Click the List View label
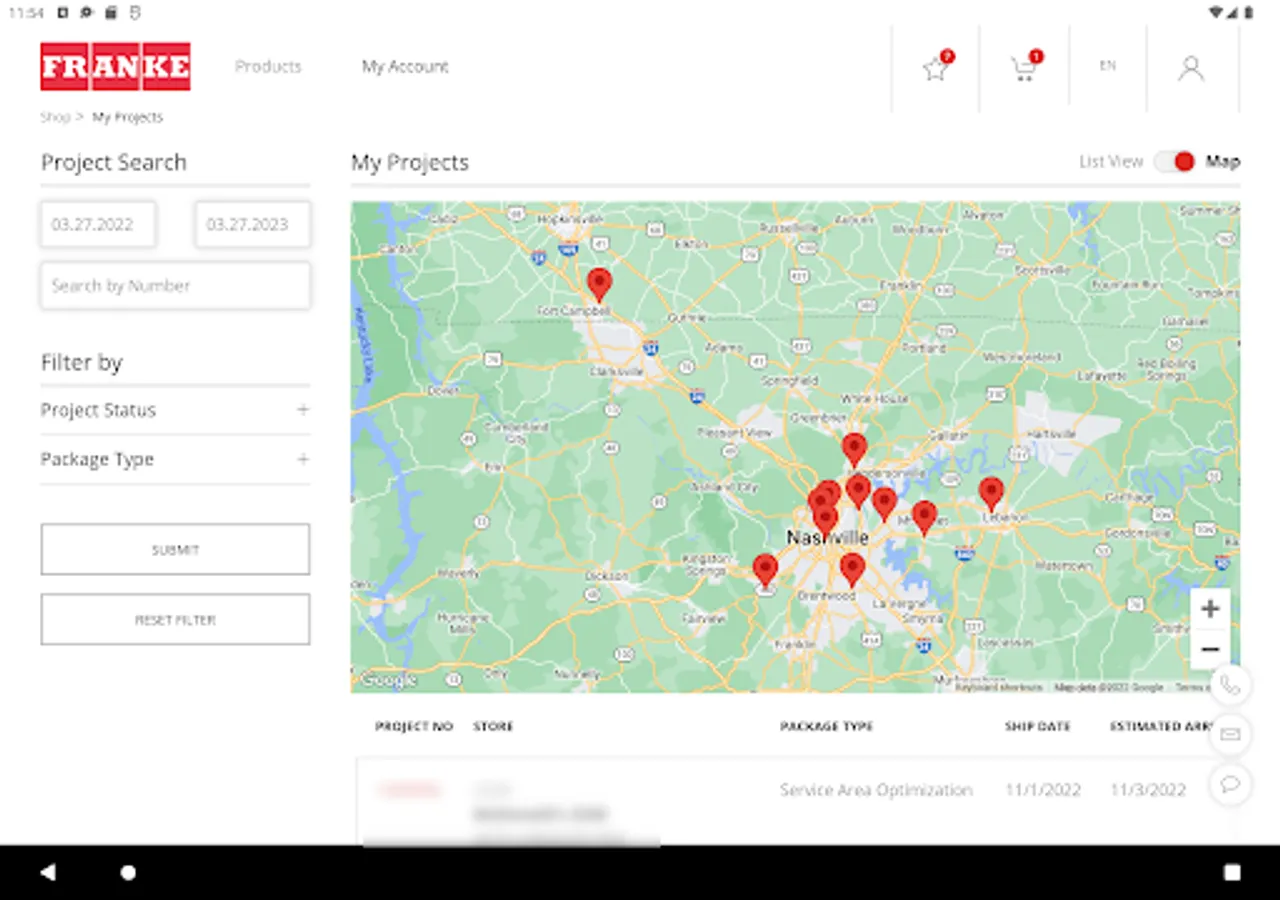The image size is (1280, 900). [1111, 161]
